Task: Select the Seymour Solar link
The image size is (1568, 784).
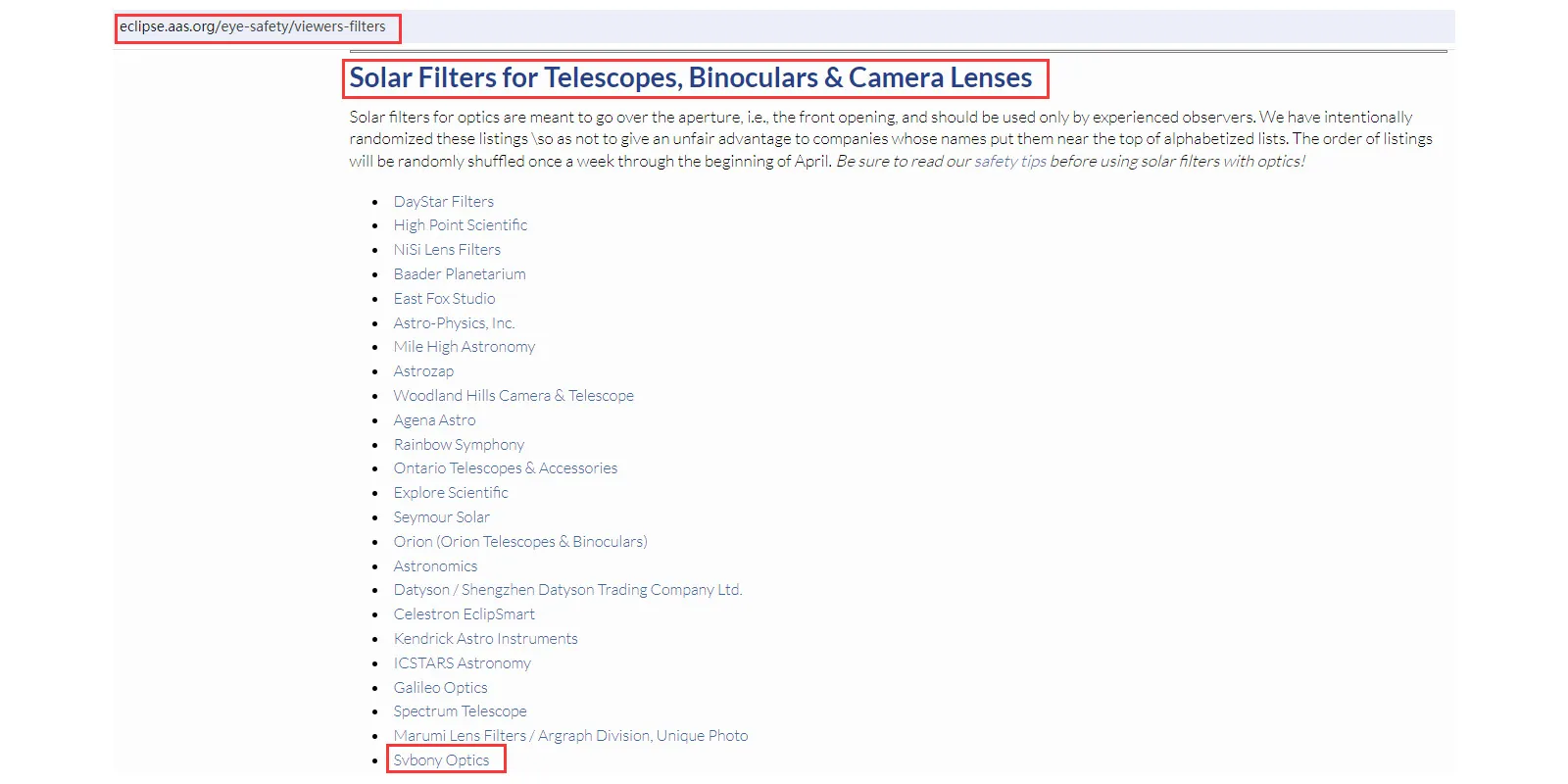Action: (441, 517)
